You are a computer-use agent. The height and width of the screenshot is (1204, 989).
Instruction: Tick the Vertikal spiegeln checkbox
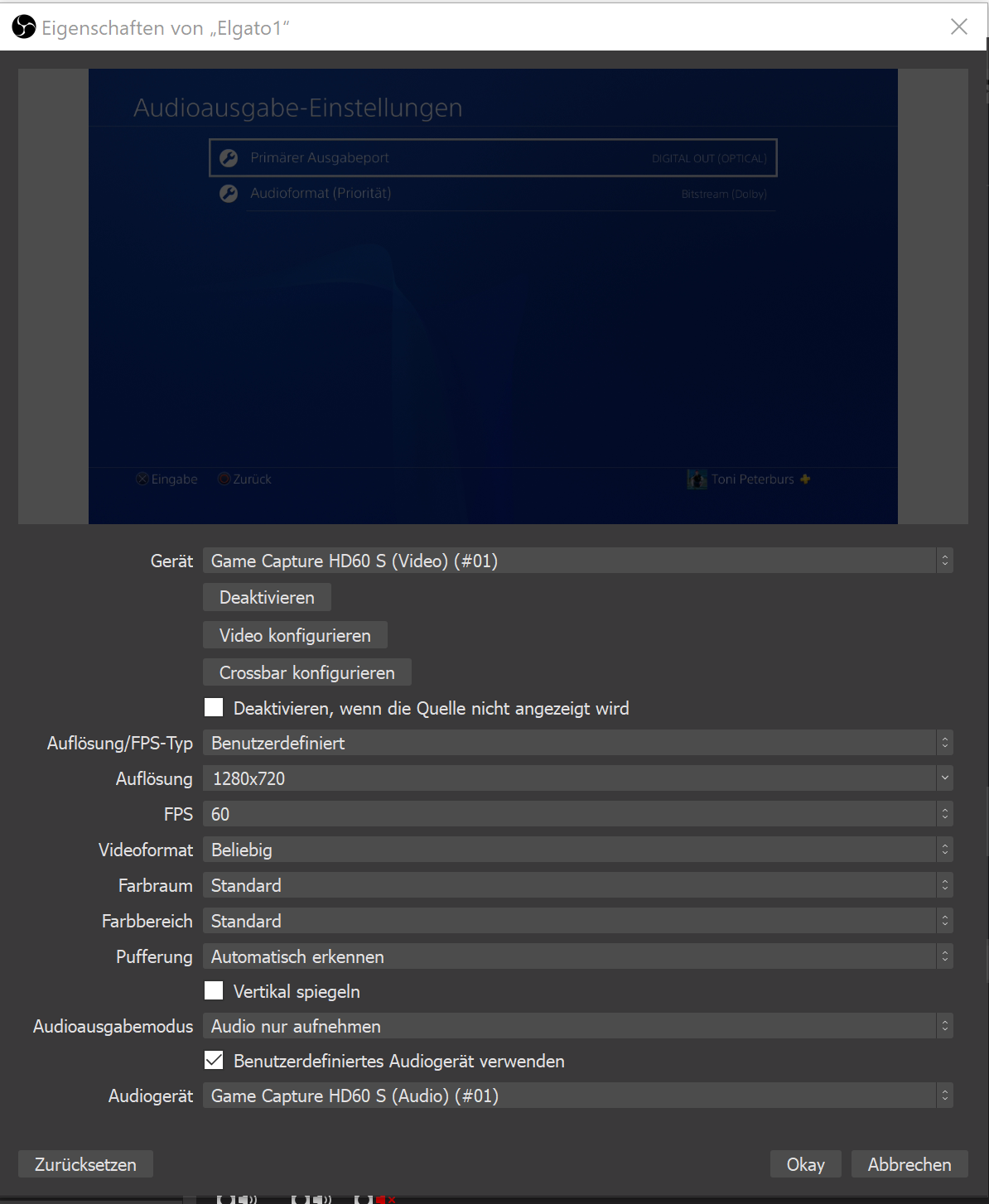214,990
